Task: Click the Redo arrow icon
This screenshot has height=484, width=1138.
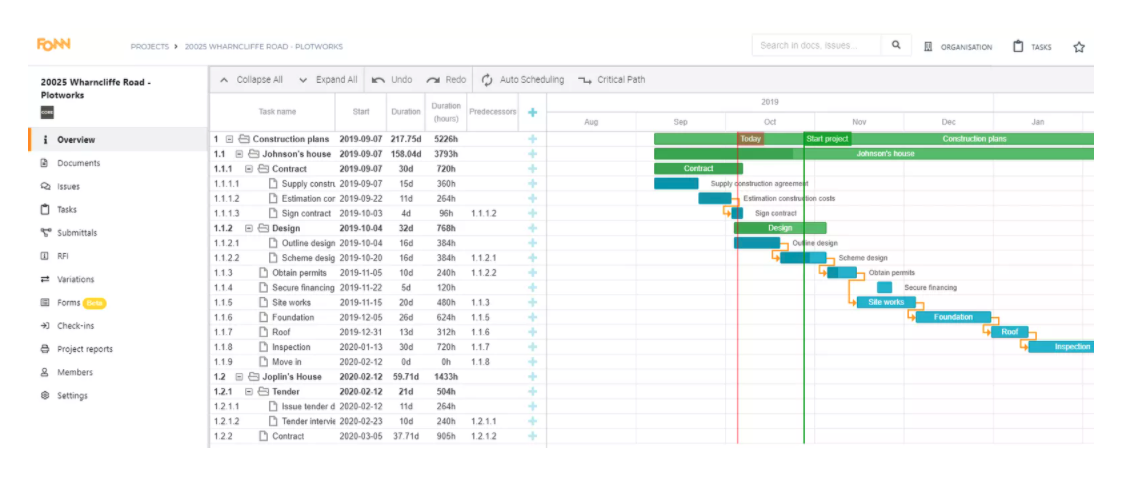Action: point(433,80)
